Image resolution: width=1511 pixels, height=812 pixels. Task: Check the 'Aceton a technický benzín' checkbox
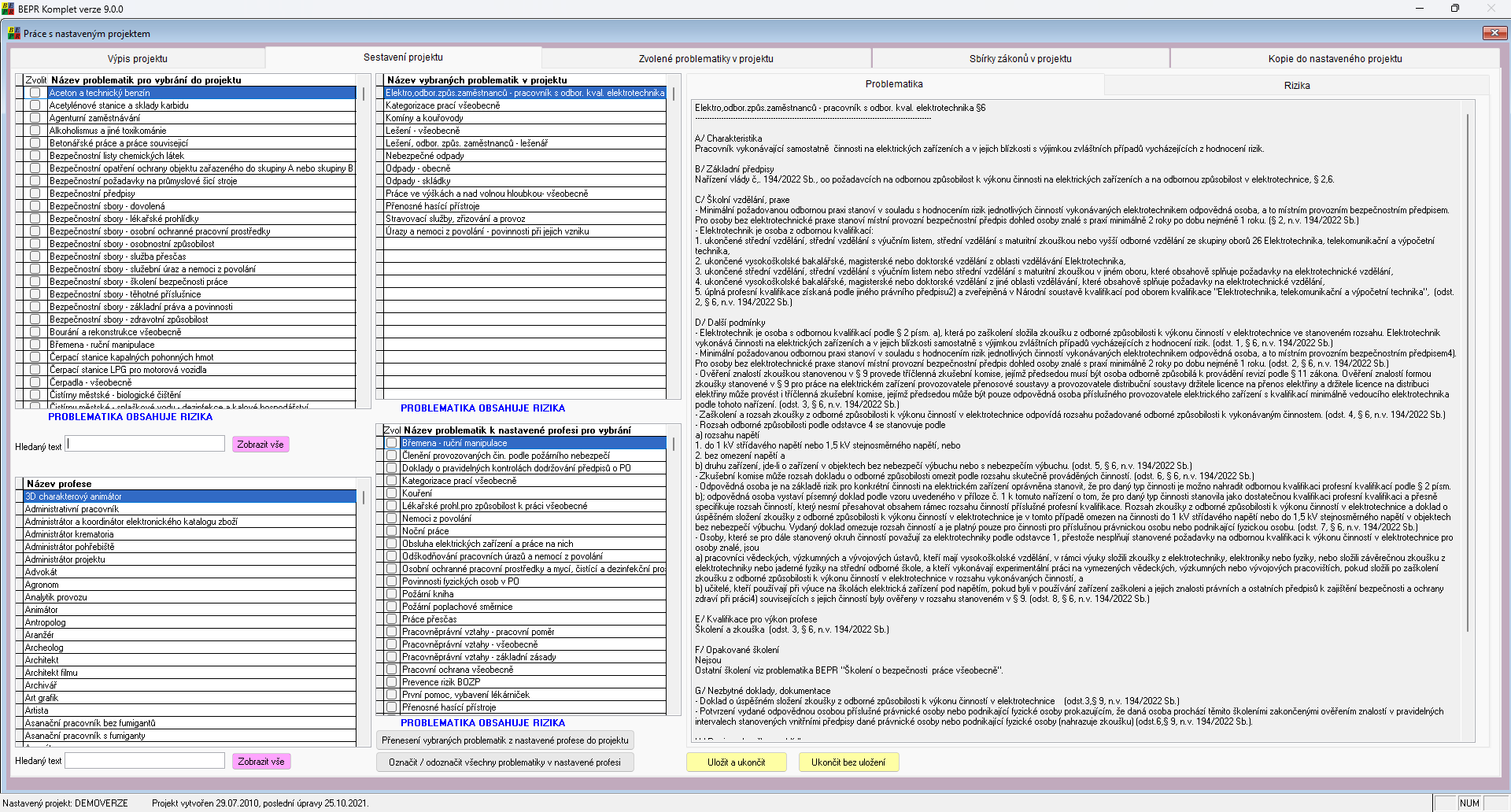click(35, 93)
